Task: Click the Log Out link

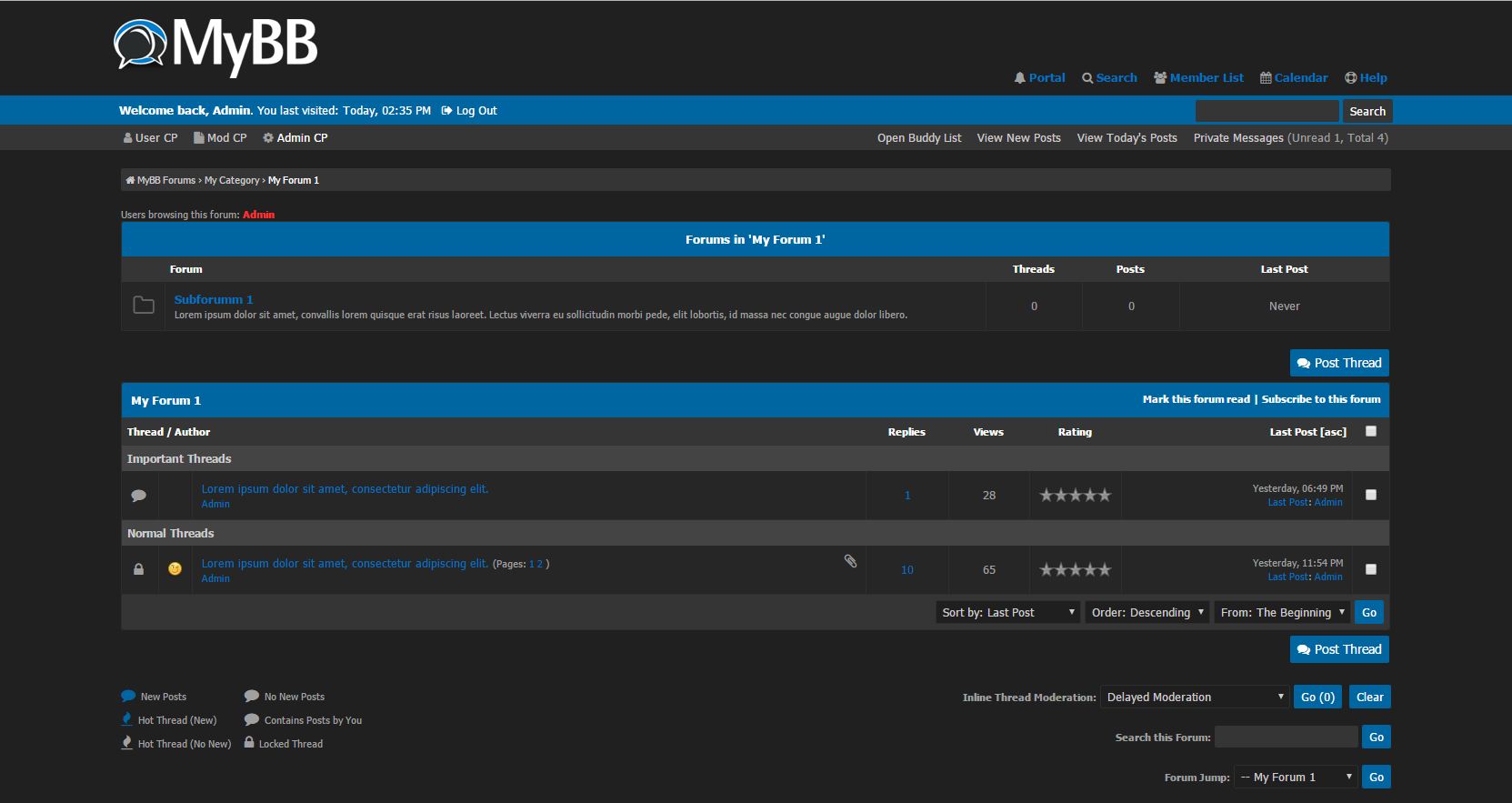Action: [x=470, y=111]
